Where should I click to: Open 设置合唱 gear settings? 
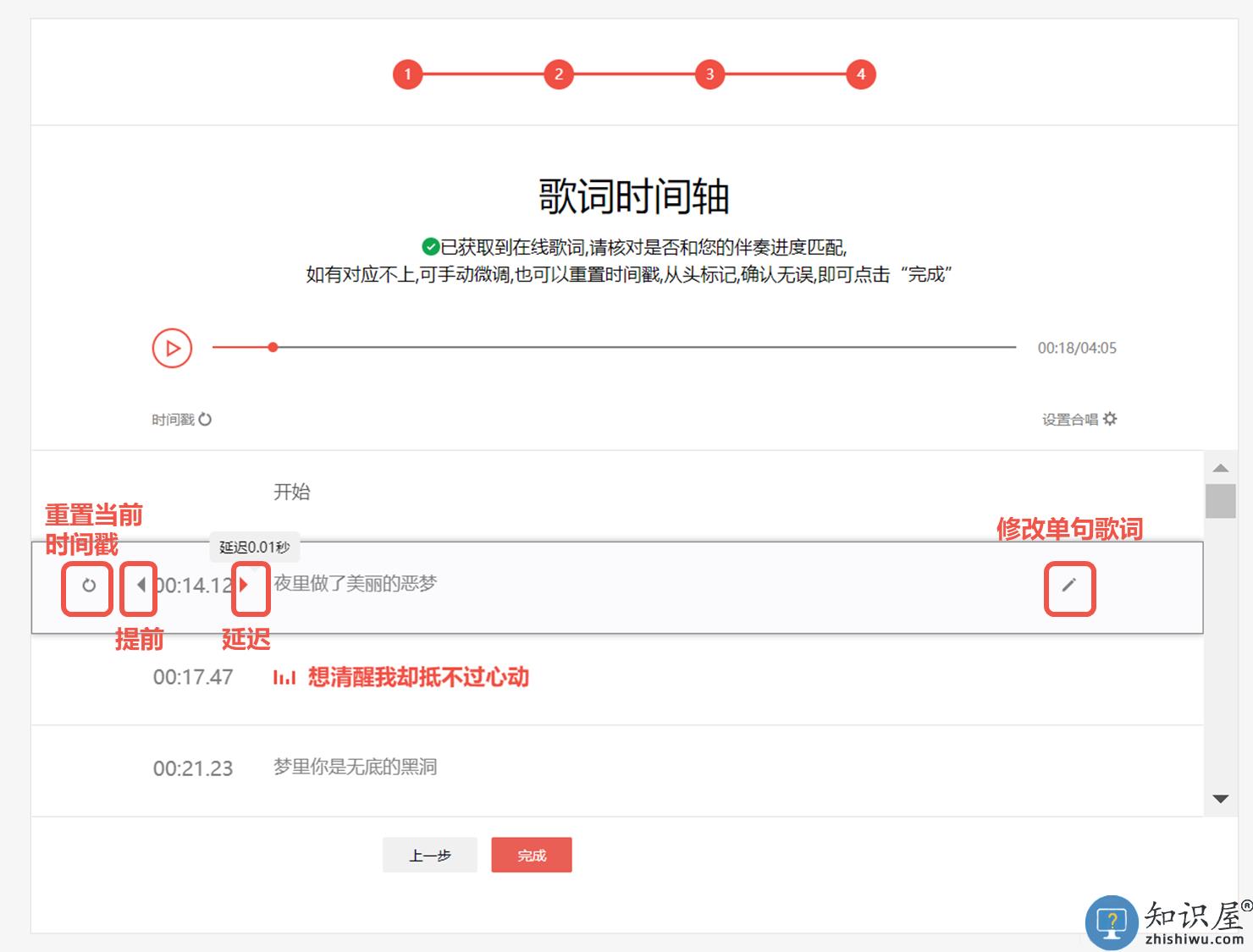(x=1110, y=419)
